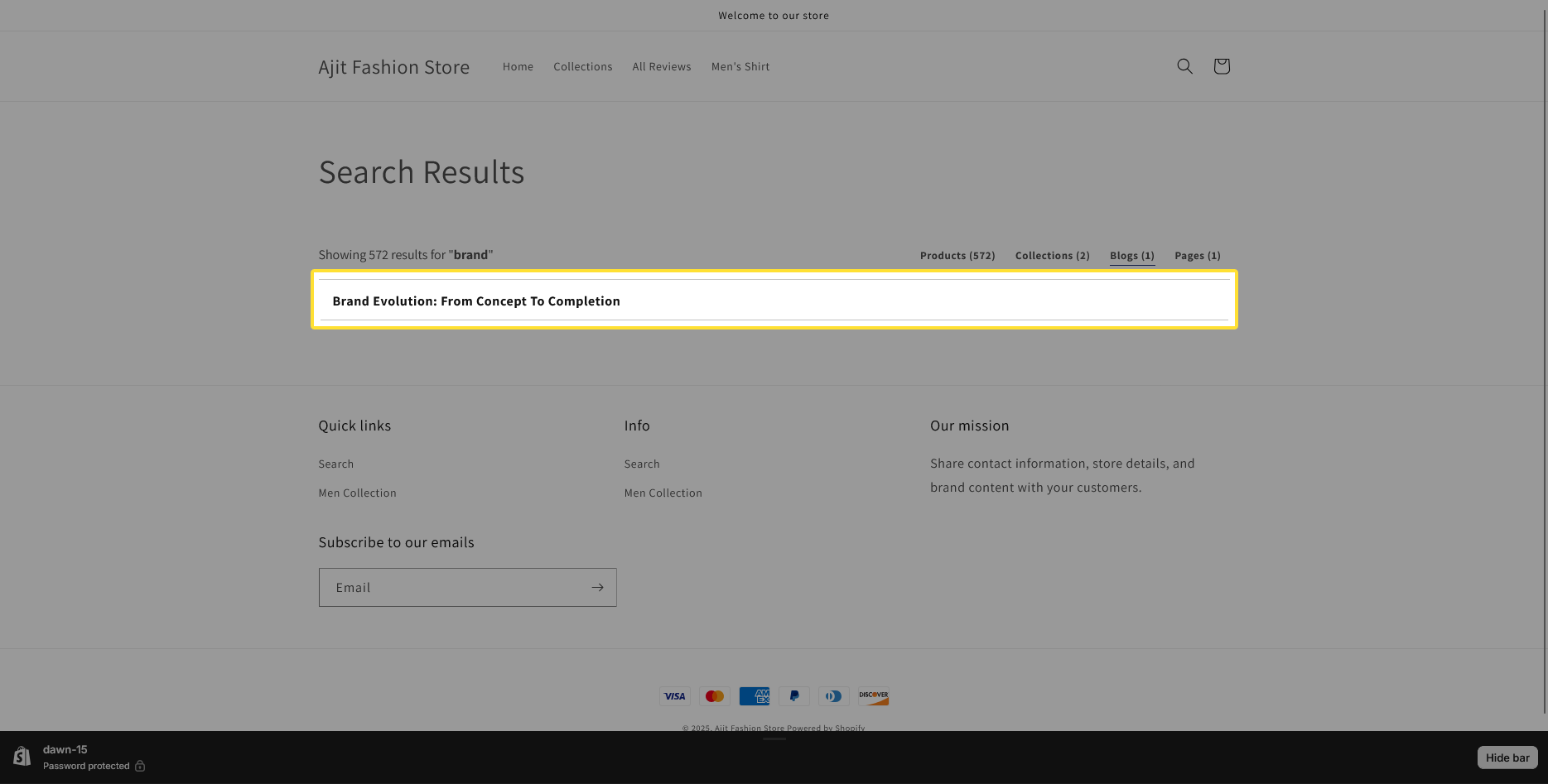Open the shopping cart icon
Viewport: 1548px width, 784px height.
click(x=1221, y=66)
